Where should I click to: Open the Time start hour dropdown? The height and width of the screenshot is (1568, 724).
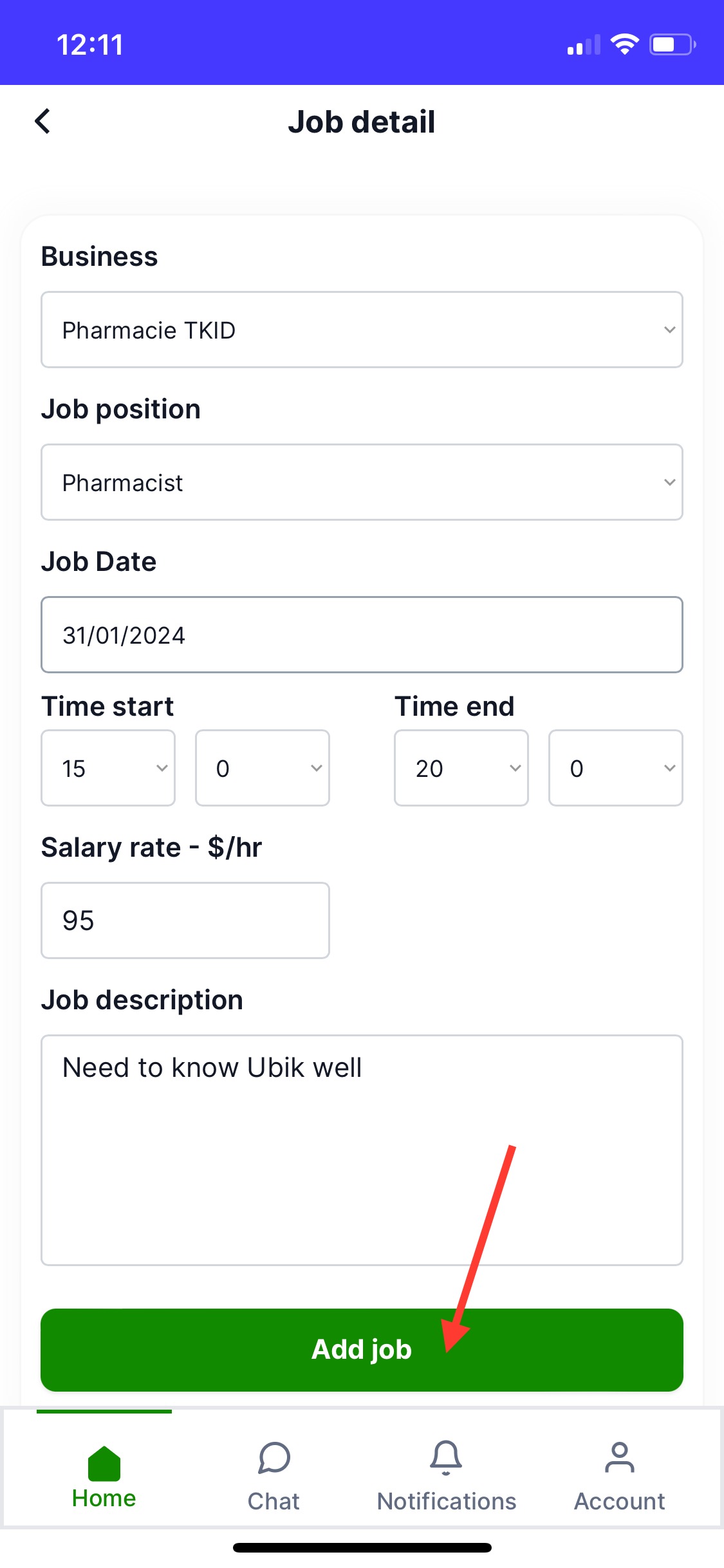108,768
